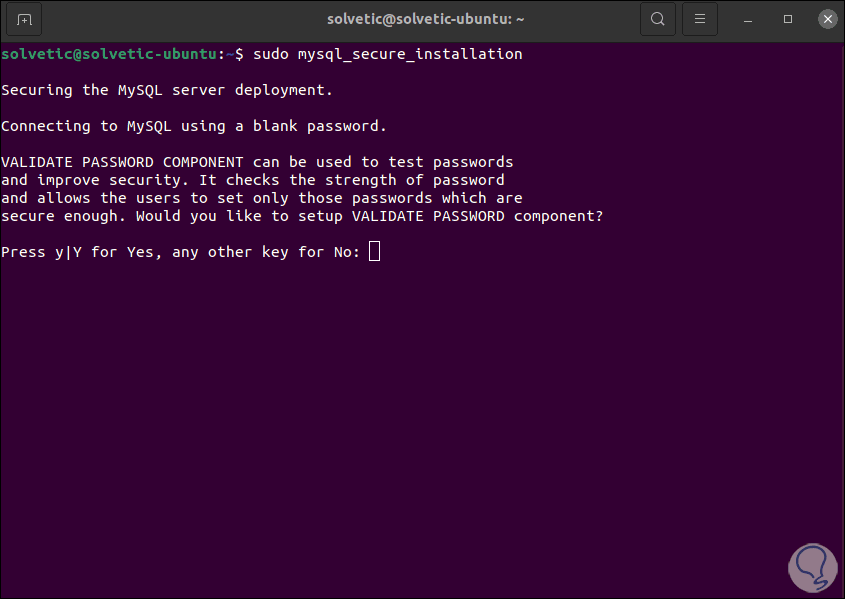Screen dimensions: 845x599
Task: Click the secure enough question line
Action: click(302, 216)
